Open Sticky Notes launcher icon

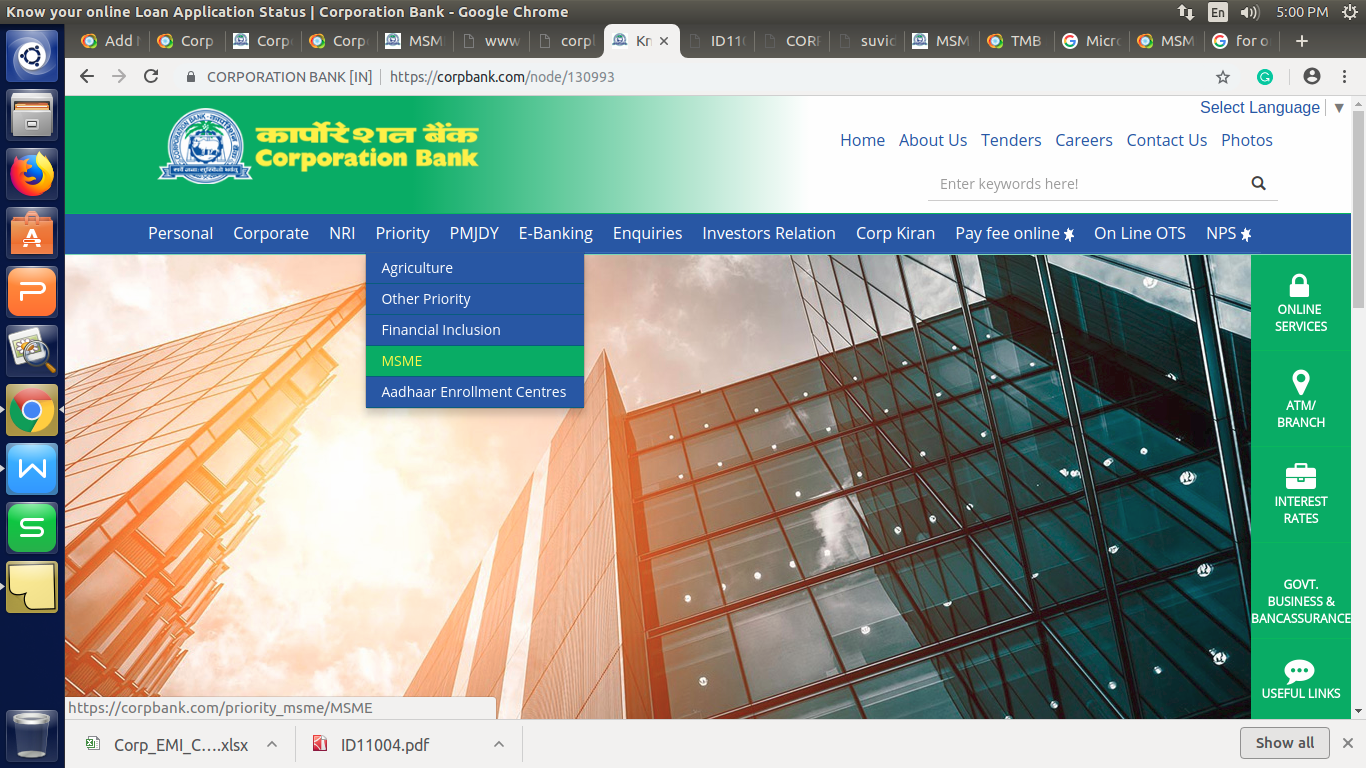32,587
